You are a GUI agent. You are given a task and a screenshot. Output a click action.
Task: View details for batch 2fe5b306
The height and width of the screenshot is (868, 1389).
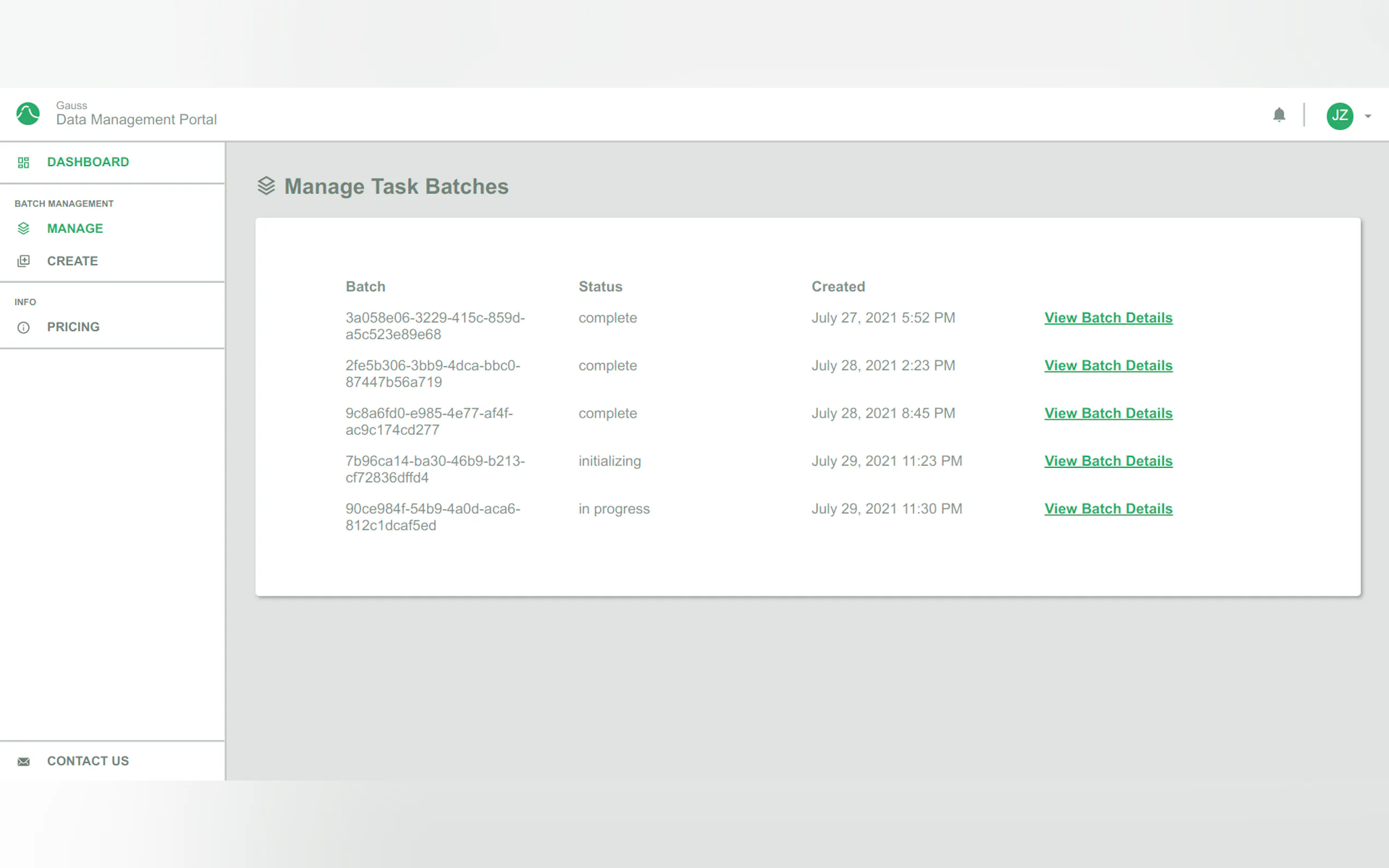click(x=1107, y=366)
